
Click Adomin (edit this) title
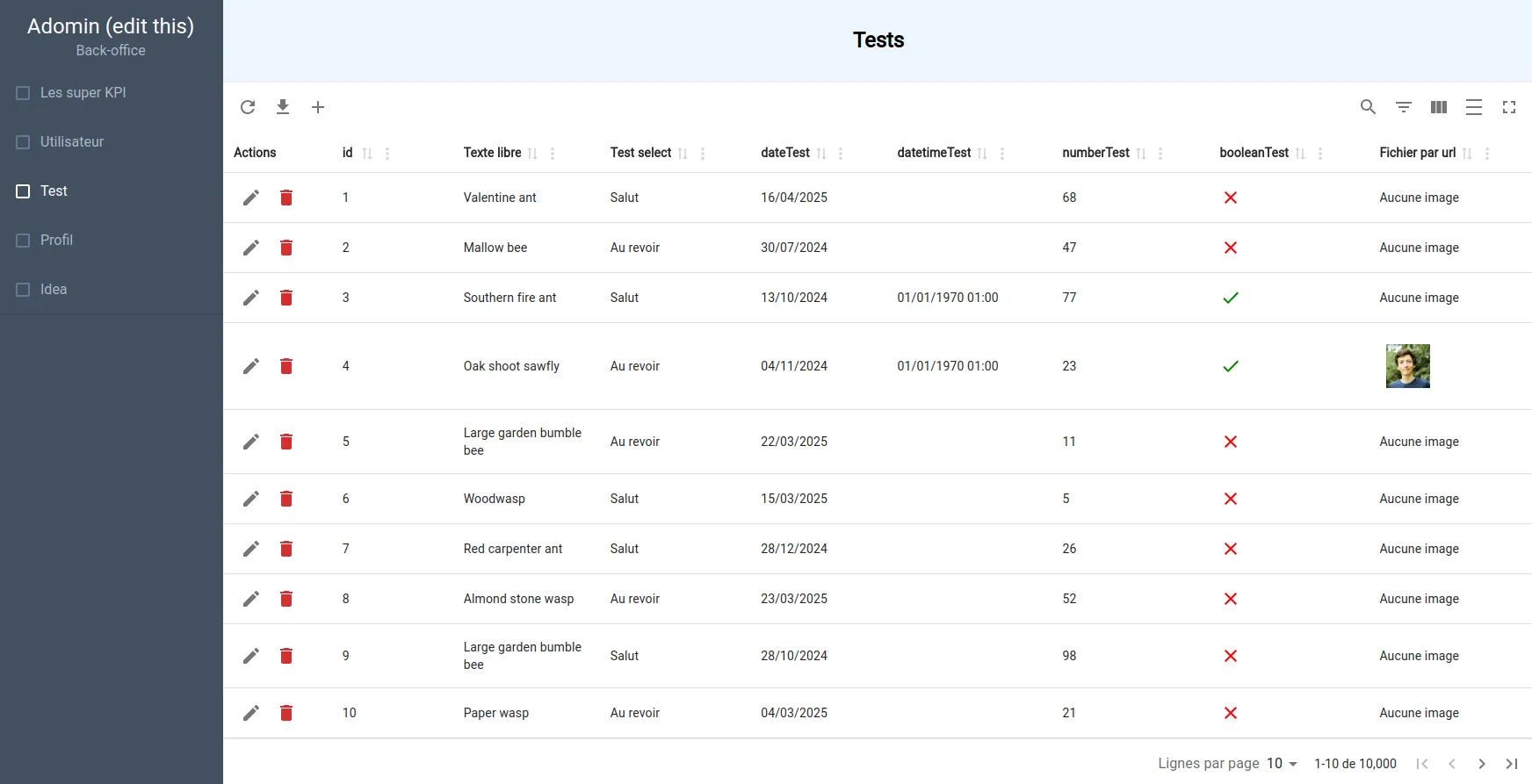pos(111,26)
